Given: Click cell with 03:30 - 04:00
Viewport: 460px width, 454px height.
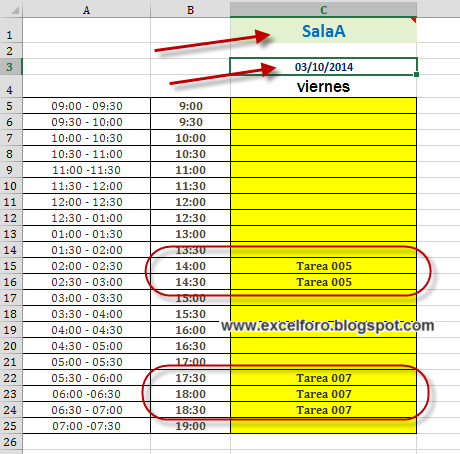Looking at the screenshot, I should 87,314.
